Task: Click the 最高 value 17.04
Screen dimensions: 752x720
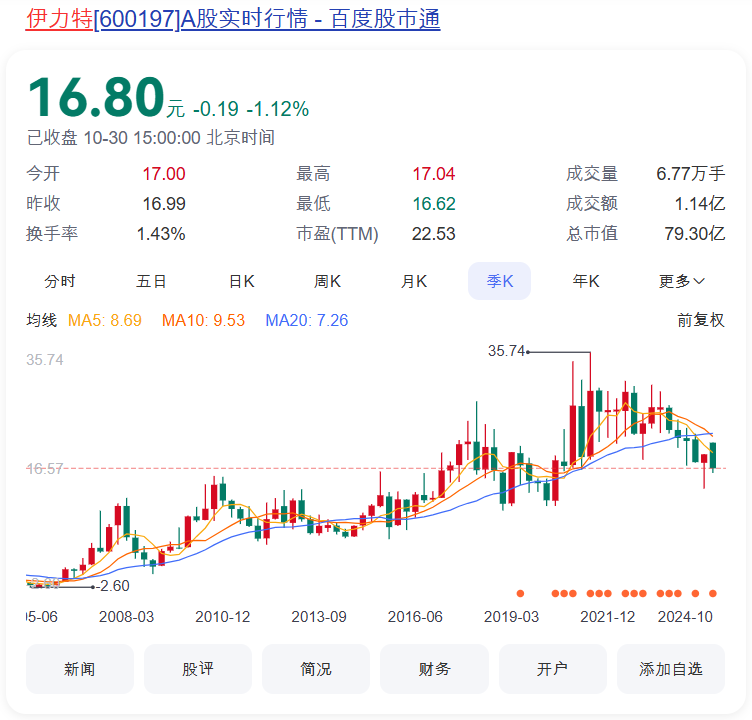Action: point(434,174)
